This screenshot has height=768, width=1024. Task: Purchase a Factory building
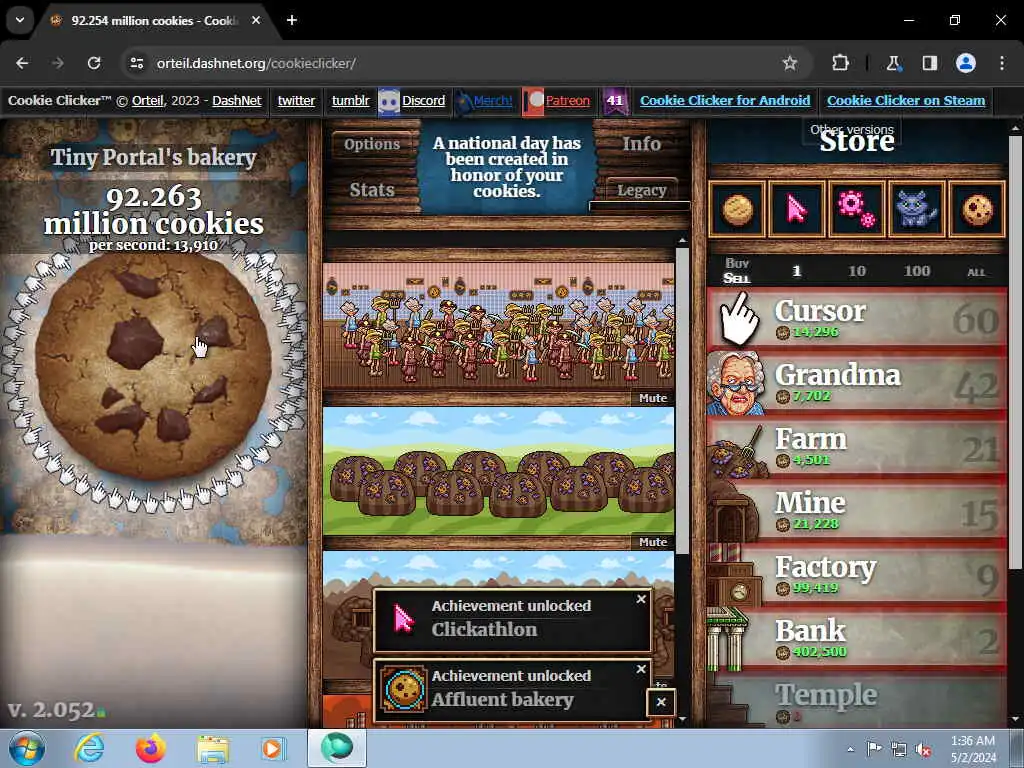(x=857, y=575)
